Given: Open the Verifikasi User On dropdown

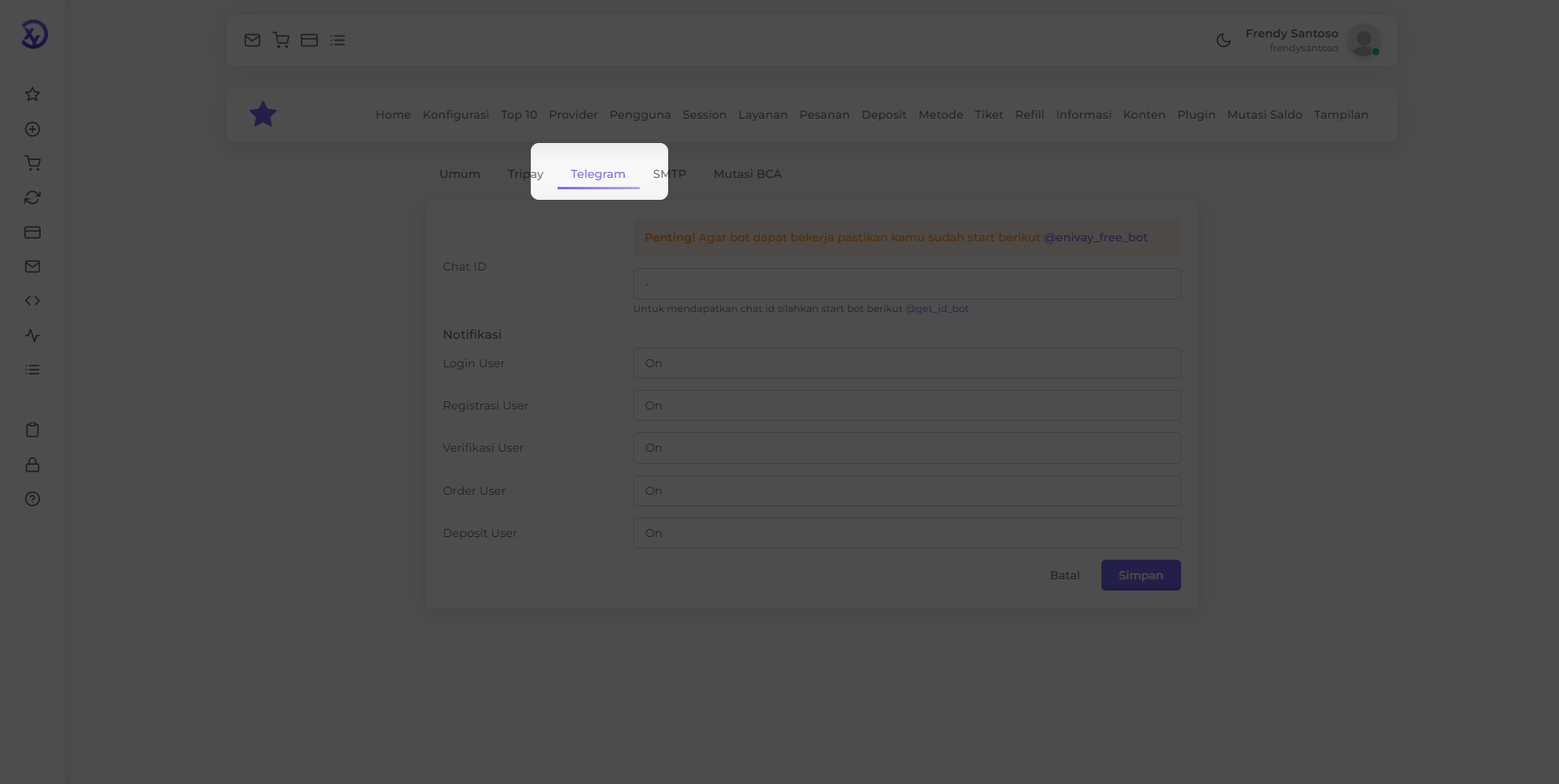Looking at the screenshot, I should click(906, 448).
